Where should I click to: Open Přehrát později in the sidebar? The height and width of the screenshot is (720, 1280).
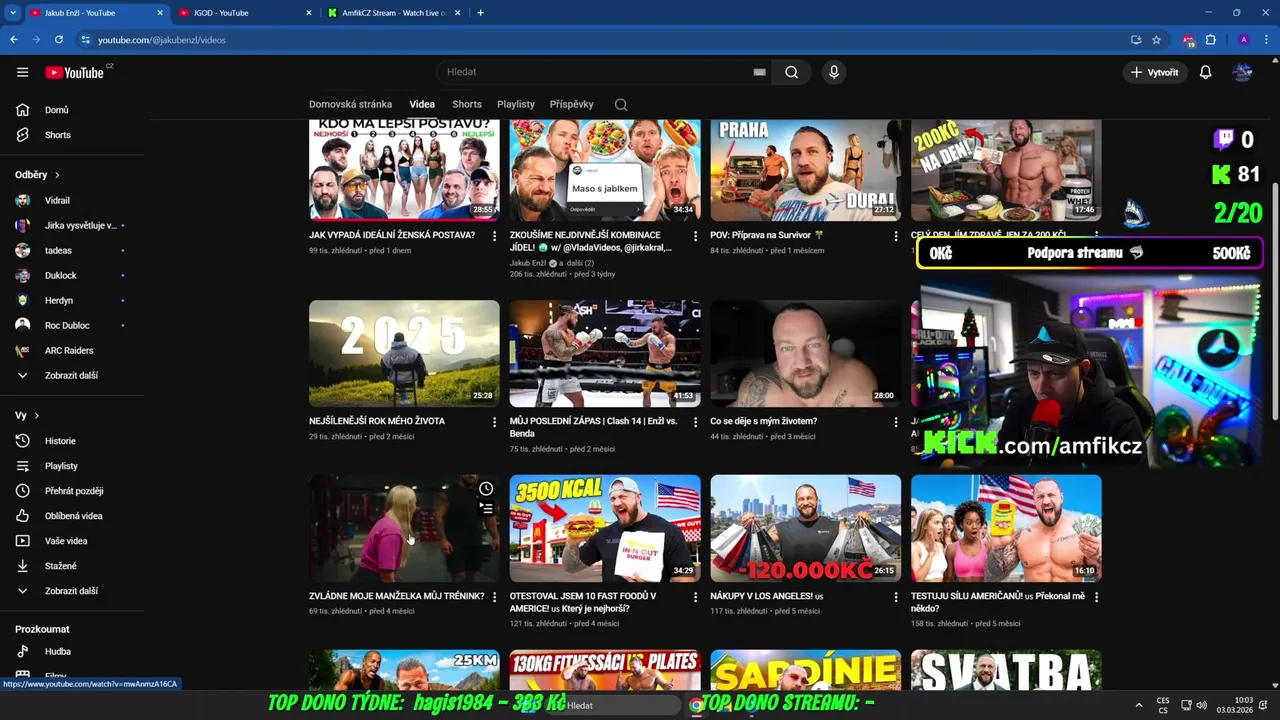pos(72,491)
